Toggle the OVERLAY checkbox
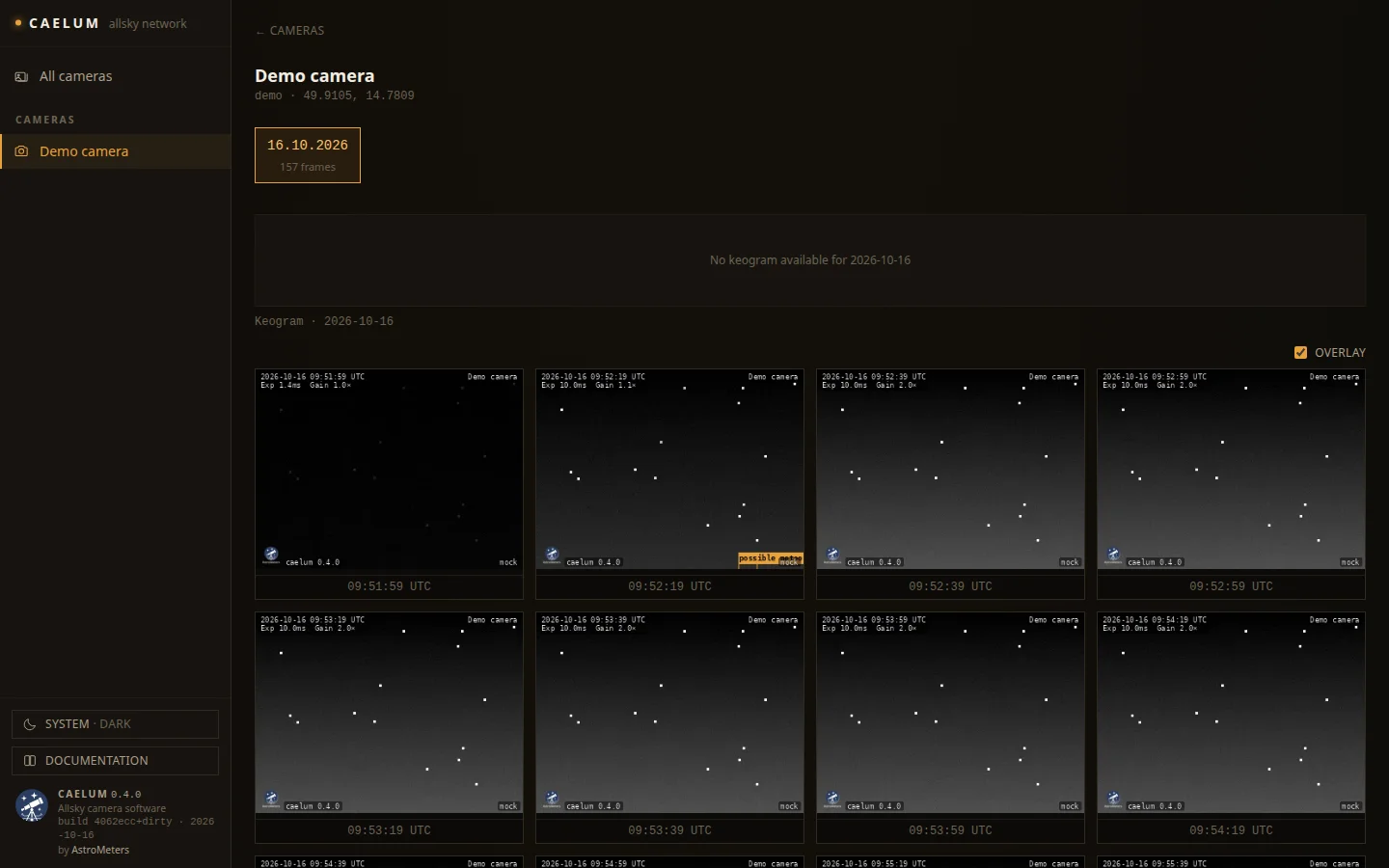This screenshot has height=868, width=1389. [x=1300, y=352]
